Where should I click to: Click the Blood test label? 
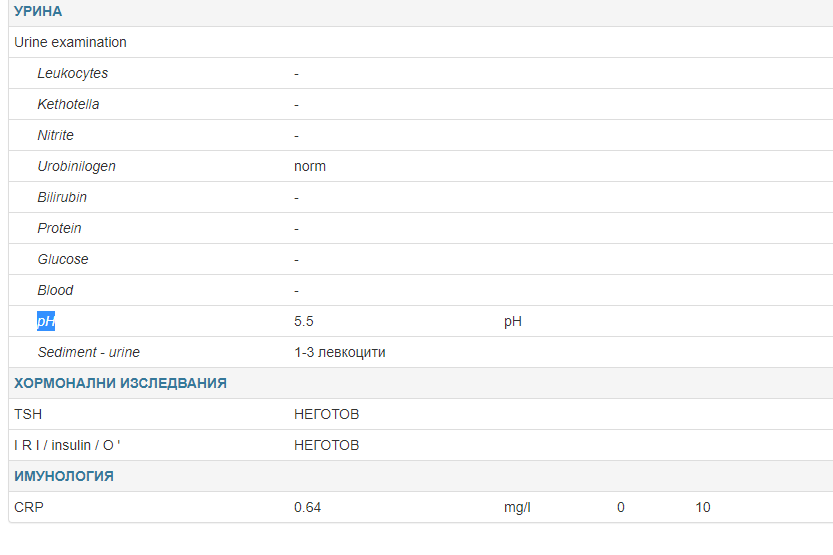point(55,290)
